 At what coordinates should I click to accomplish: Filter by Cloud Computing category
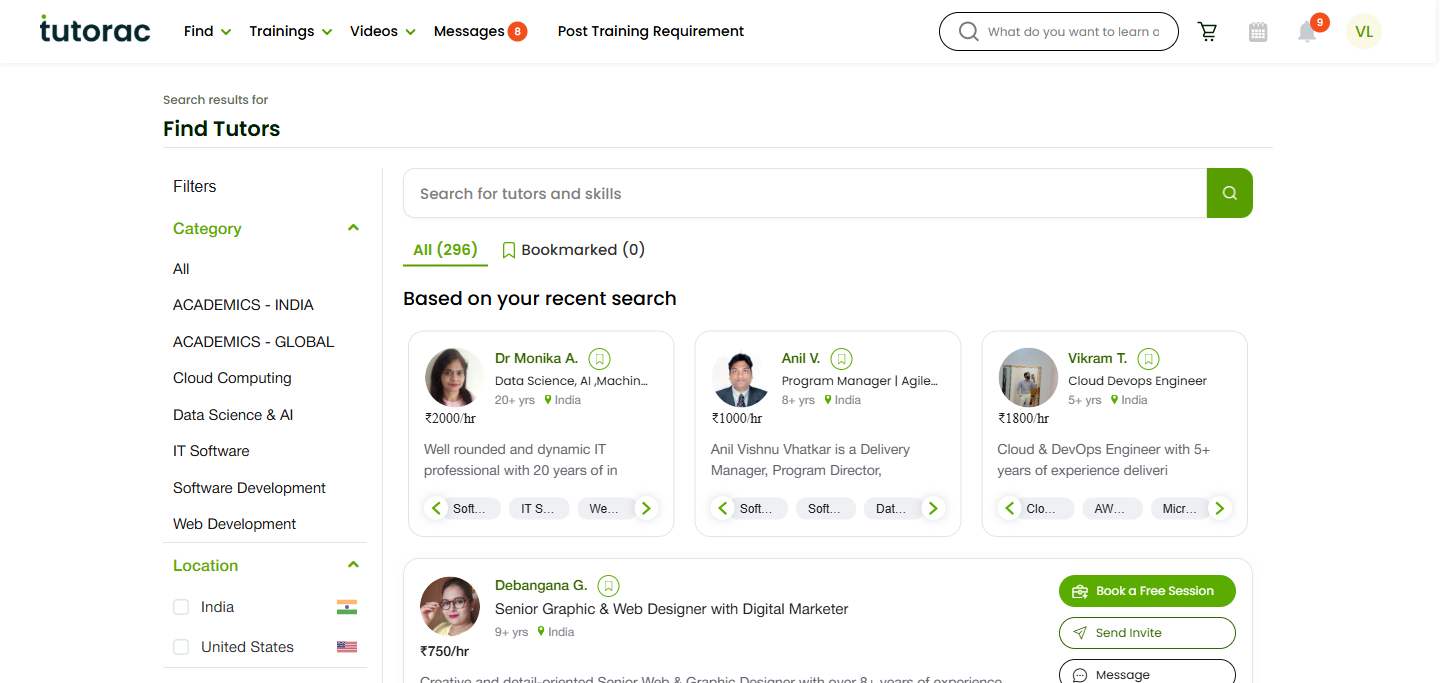(x=232, y=378)
